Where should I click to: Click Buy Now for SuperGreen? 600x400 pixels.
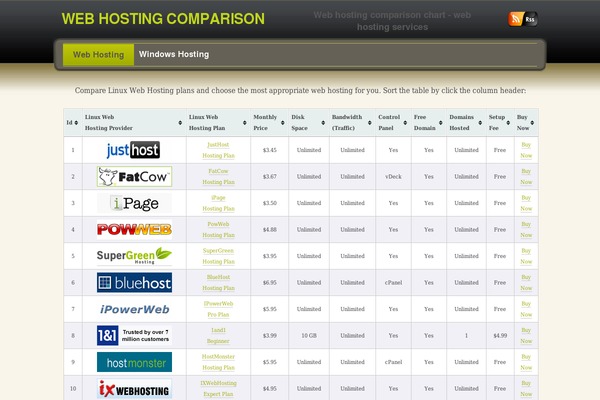point(526,256)
